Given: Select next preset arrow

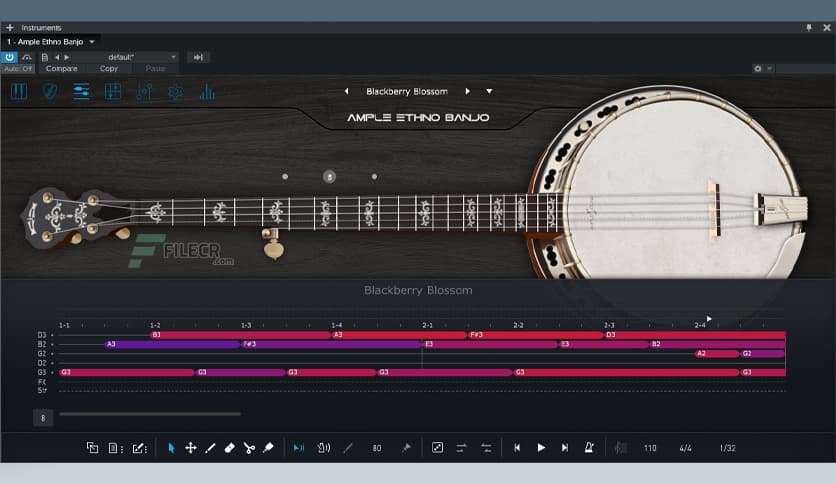Looking at the screenshot, I should pos(67,57).
